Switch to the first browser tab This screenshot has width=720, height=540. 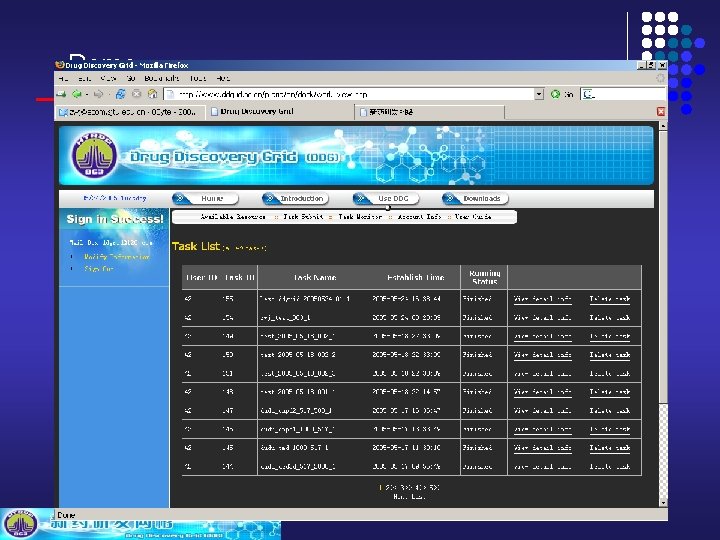[130, 112]
